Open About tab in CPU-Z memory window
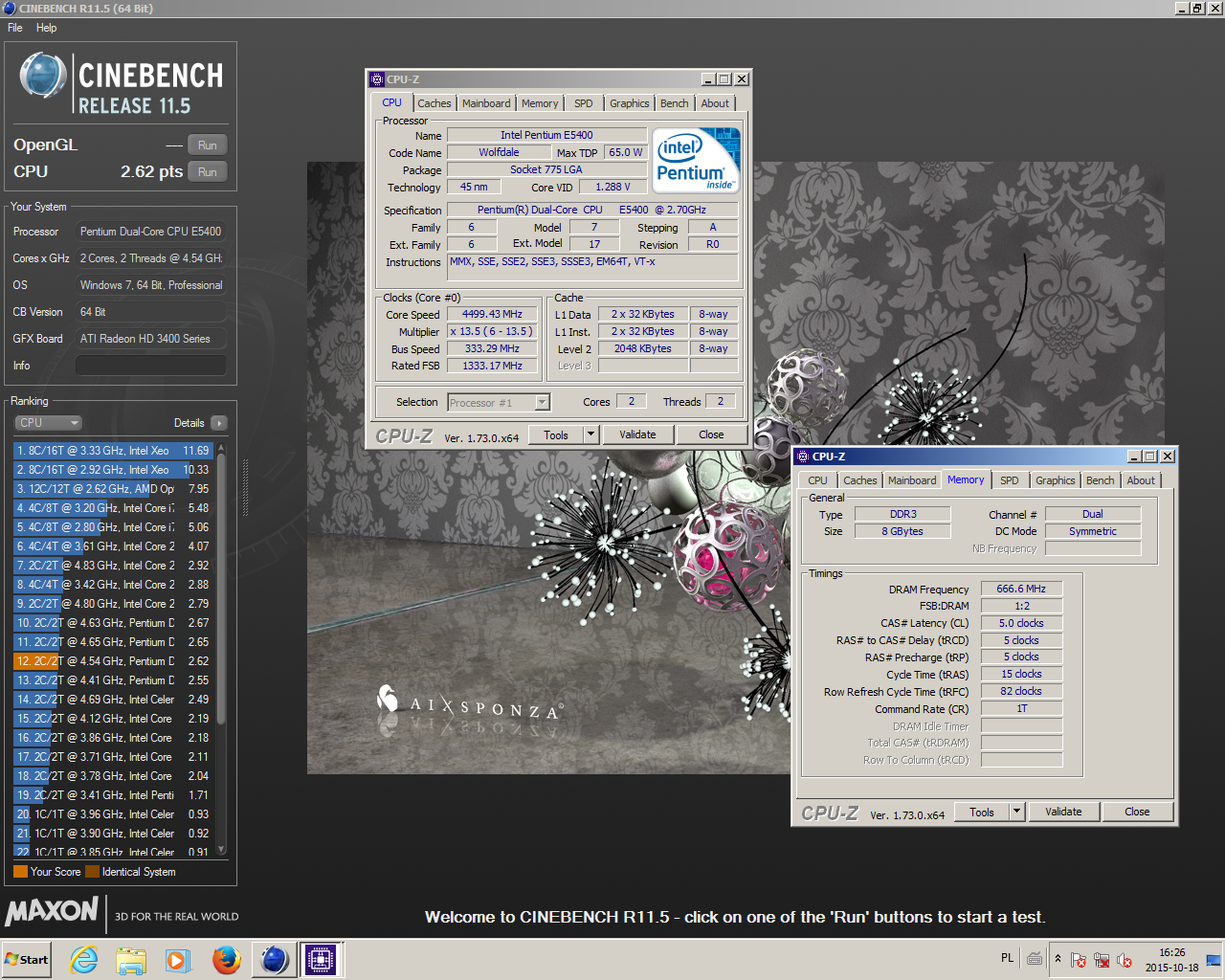This screenshot has width=1225, height=980. point(1141,480)
